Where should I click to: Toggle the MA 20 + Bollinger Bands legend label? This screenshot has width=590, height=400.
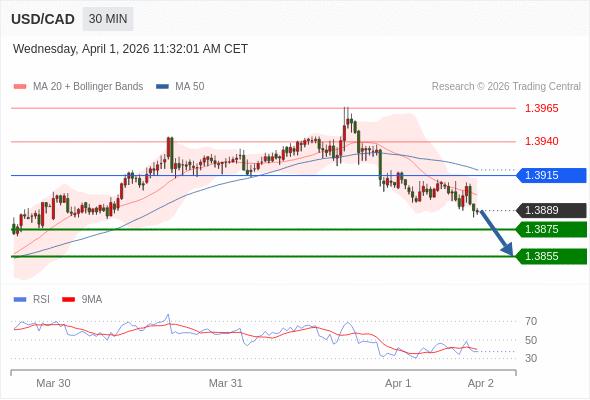(x=88, y=87)
